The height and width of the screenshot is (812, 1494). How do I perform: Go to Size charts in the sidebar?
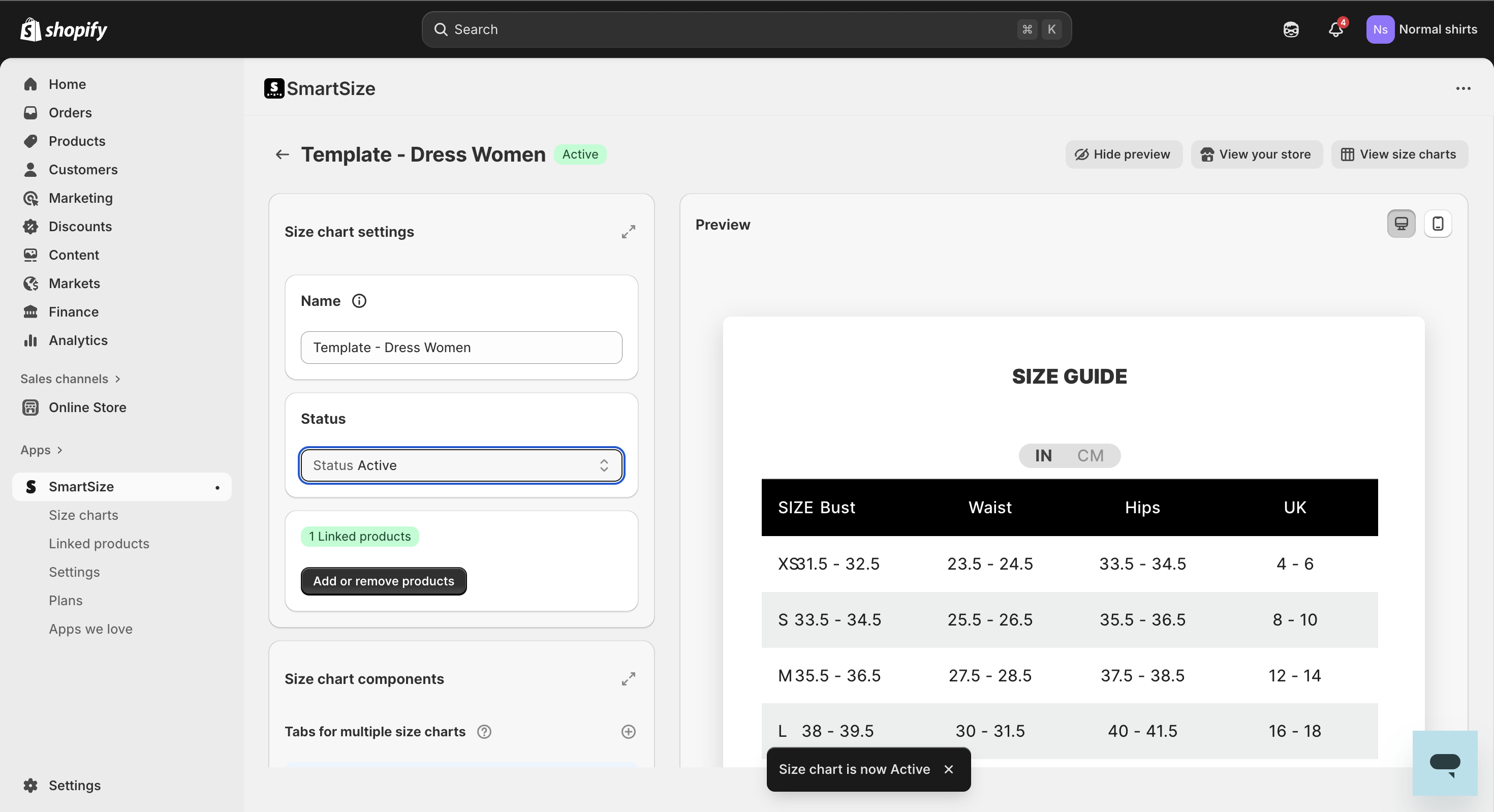[x=83, y=515]
